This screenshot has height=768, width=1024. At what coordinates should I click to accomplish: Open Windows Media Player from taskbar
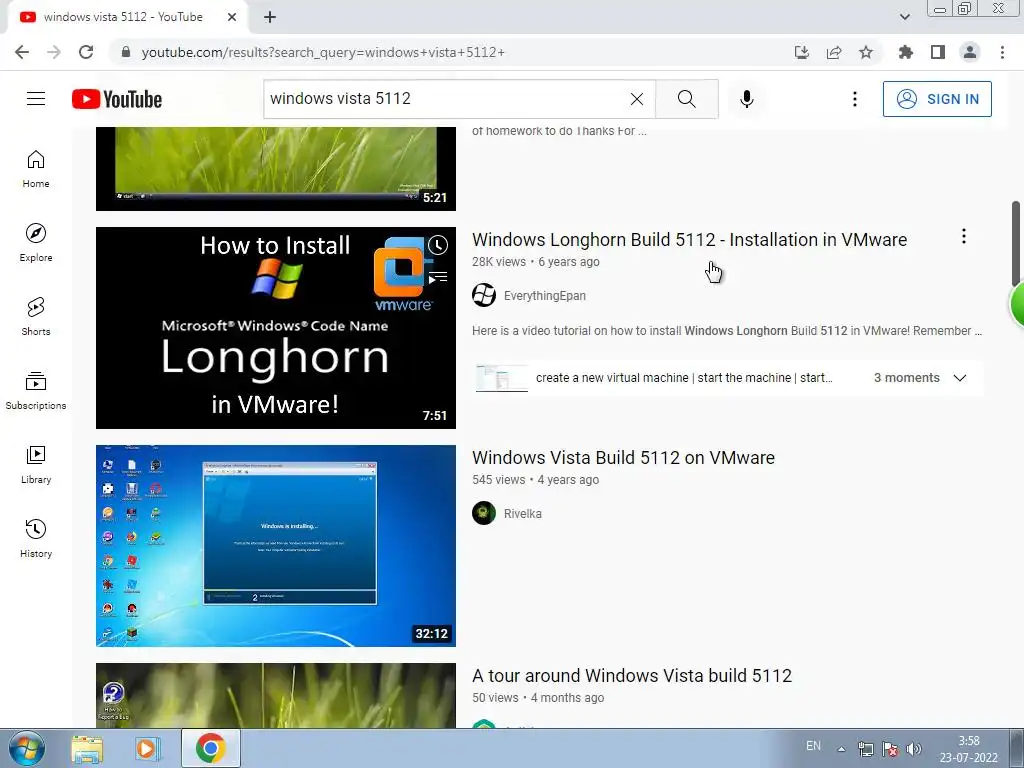click(x=148, y=749)
